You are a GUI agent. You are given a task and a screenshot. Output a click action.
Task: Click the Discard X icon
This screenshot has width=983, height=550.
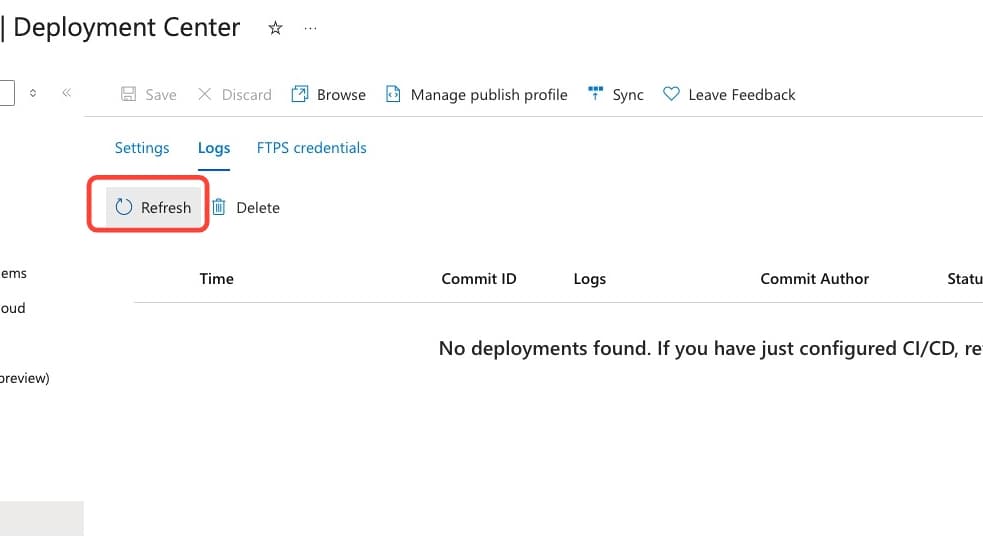[204, 94]
